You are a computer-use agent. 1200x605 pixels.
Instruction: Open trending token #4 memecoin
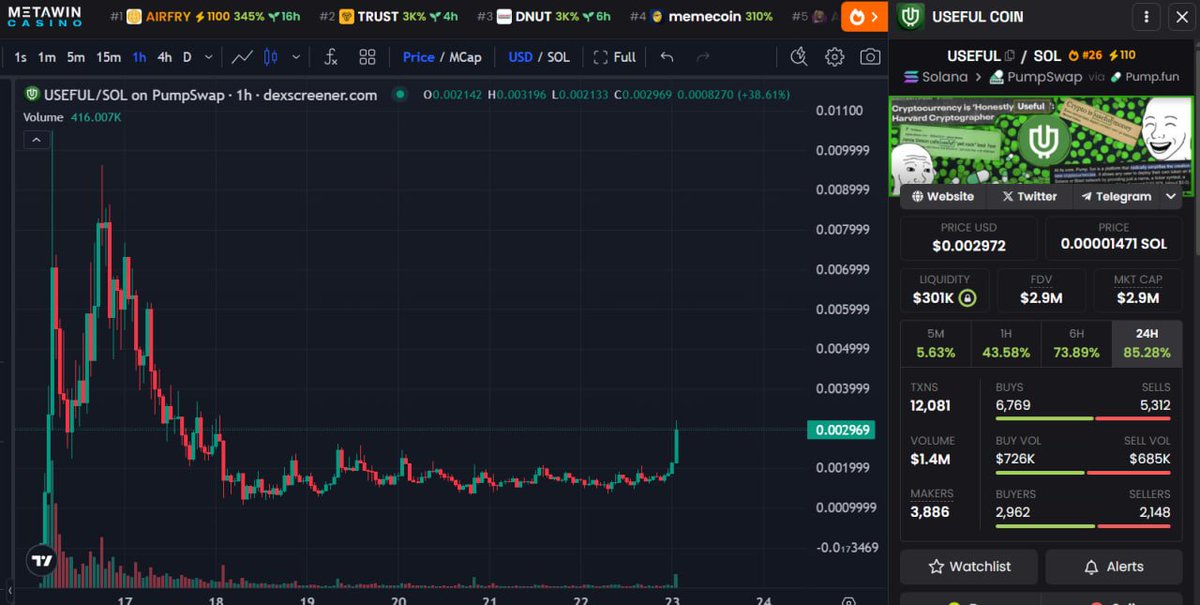click(x=701, y=16)
